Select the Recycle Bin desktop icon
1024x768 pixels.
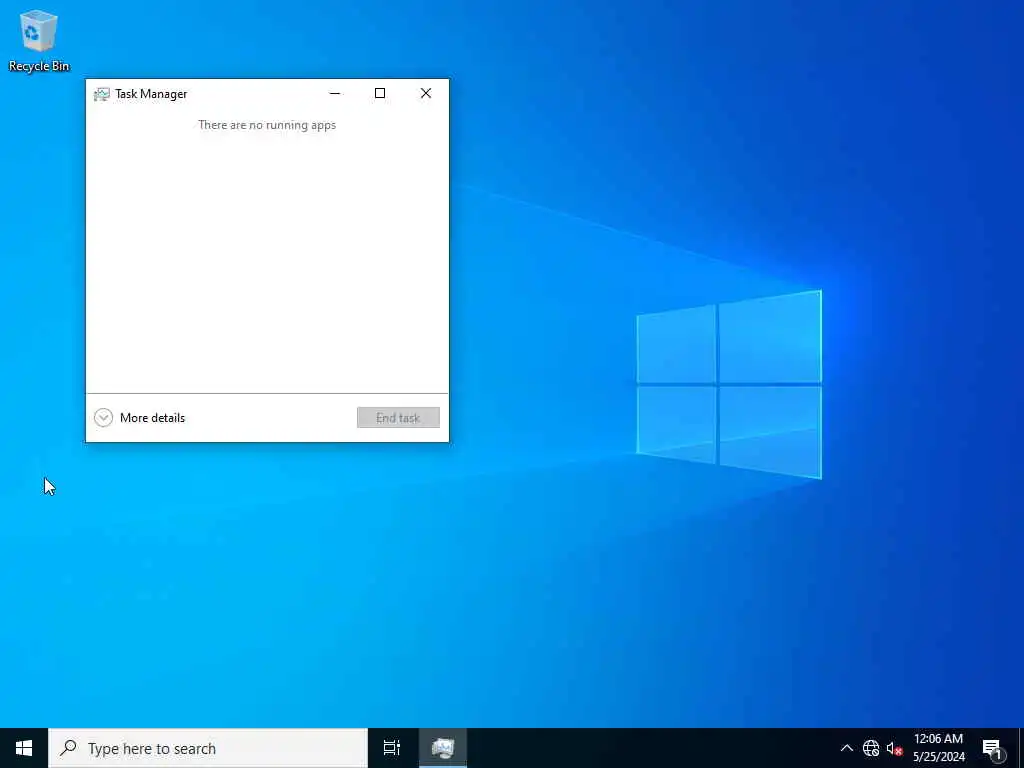[x=39, y=40]
